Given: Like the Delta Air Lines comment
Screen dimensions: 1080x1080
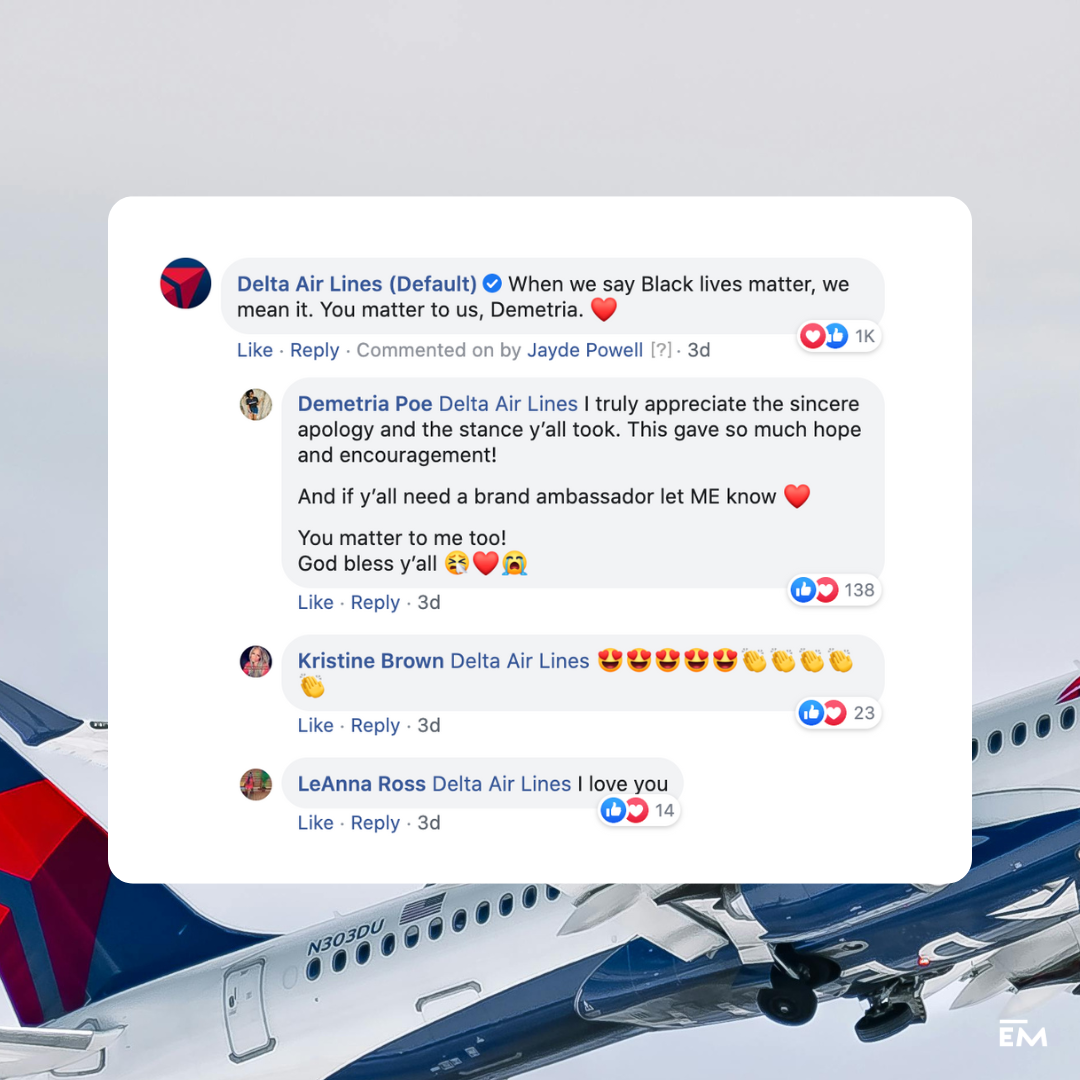Looking at the screenshot, I should coord(255,350).
